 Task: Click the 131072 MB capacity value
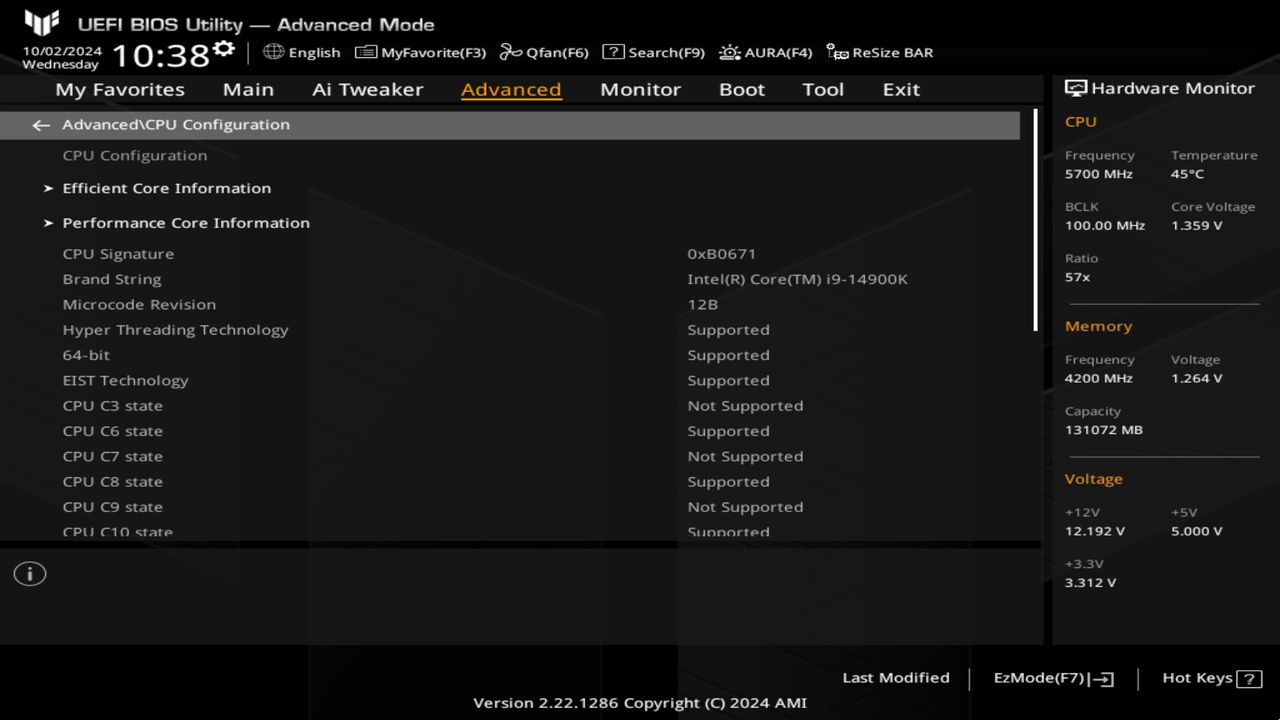1103,430
